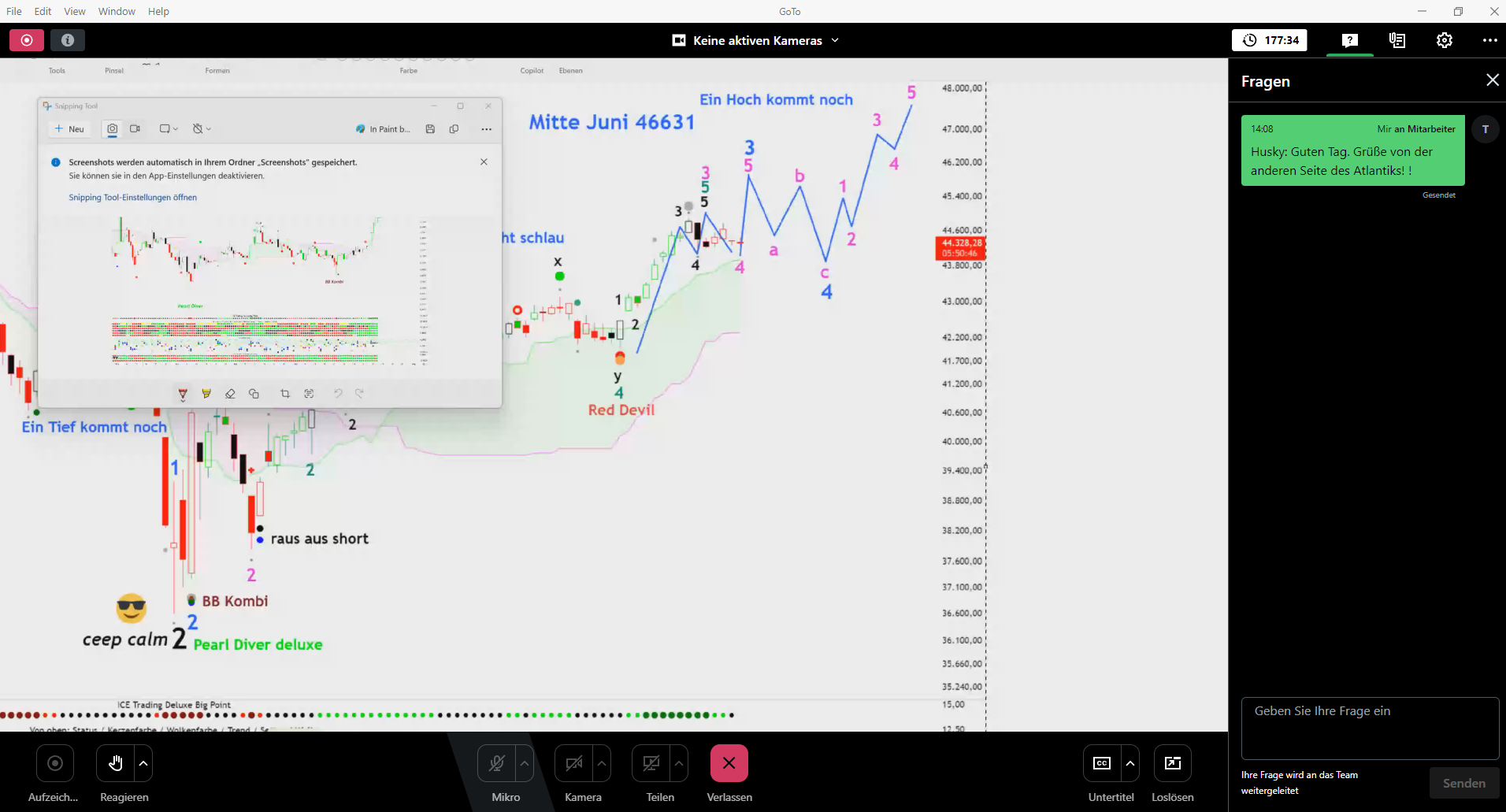
Task: Open the session info icon
Action: [x=68, y=40]
